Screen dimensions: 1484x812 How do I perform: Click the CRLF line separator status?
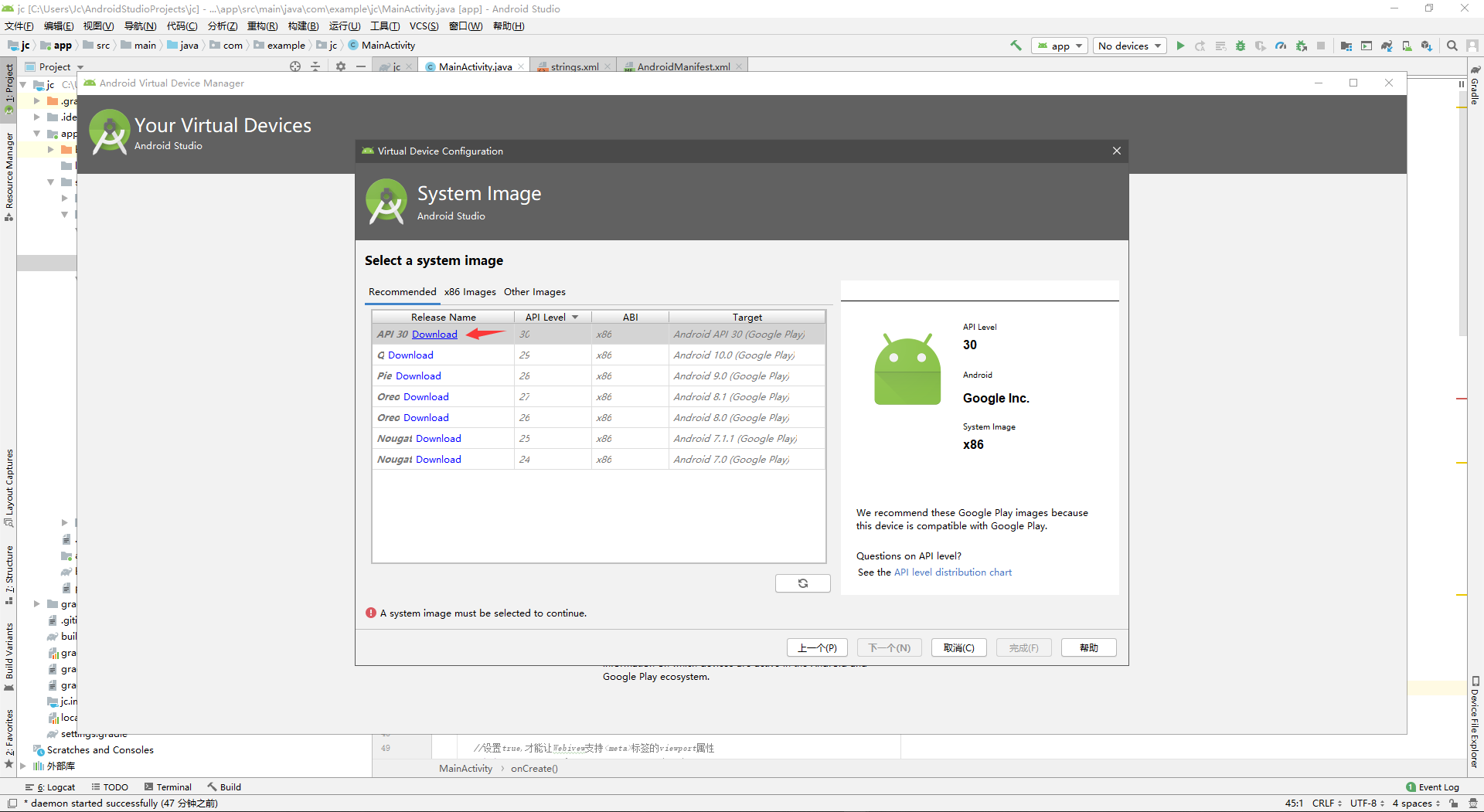point(1326,804)
